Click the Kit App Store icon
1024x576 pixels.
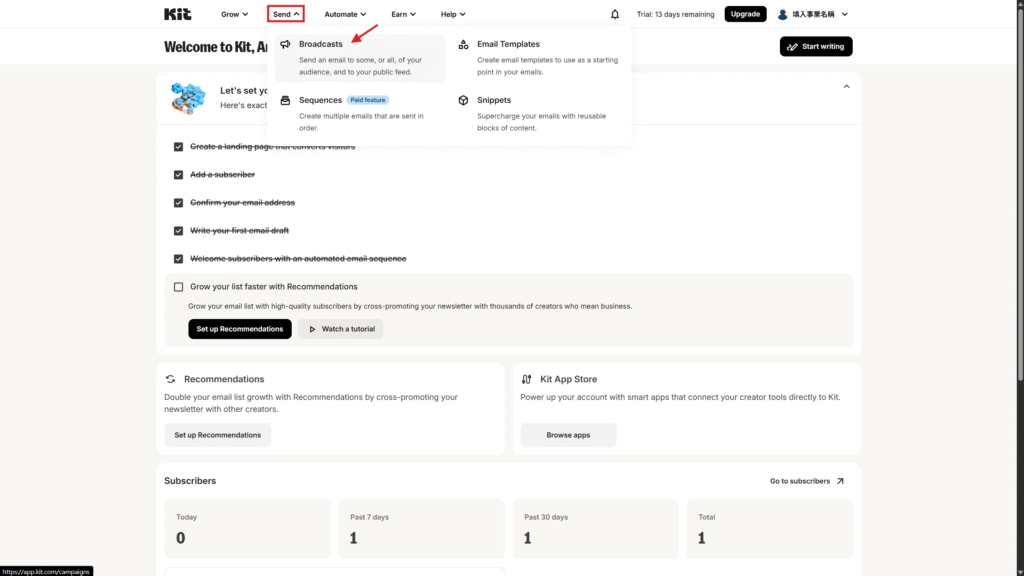click(526, 380)
